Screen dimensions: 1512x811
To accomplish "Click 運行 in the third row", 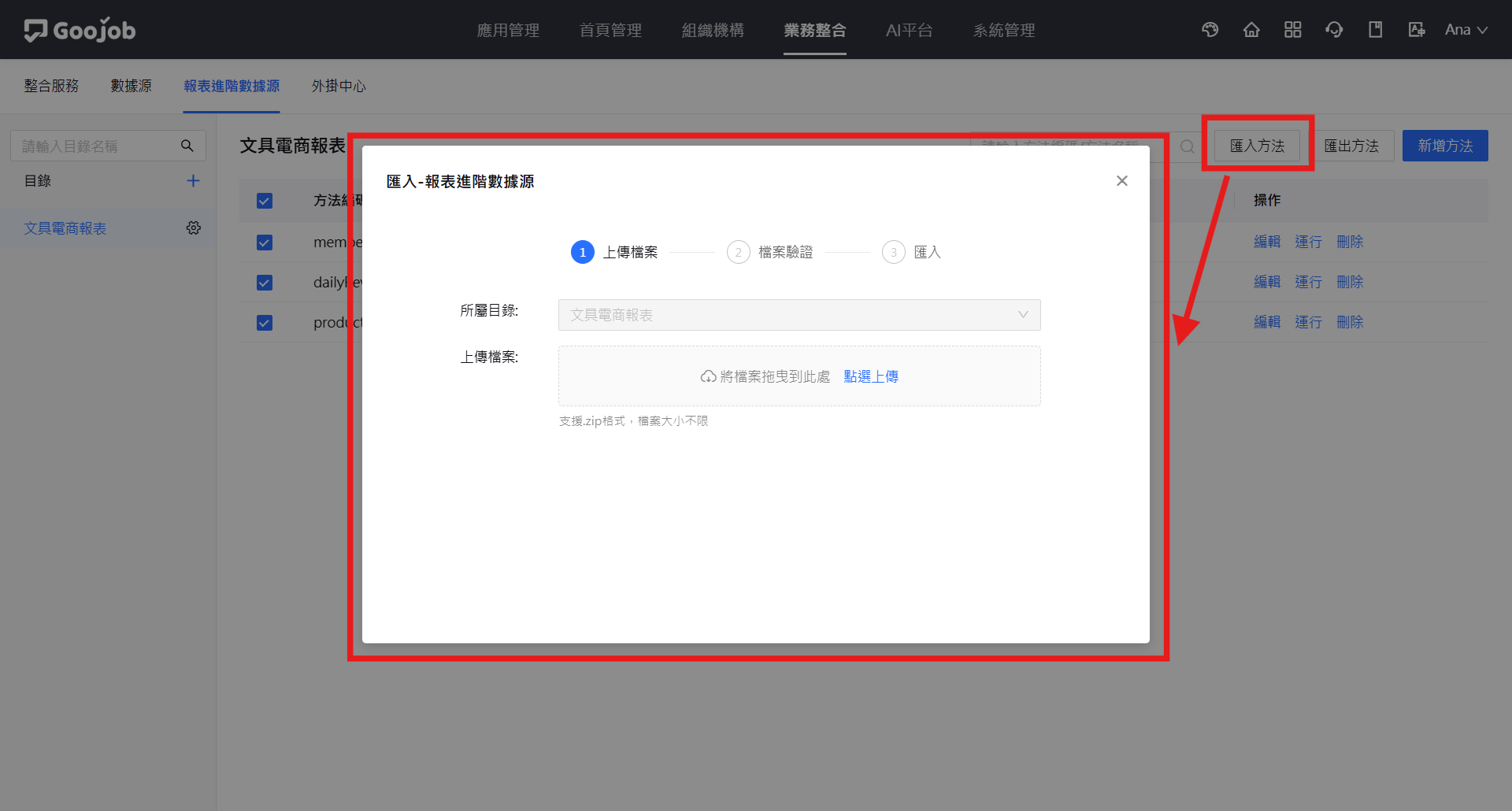I will (1308, 323).
